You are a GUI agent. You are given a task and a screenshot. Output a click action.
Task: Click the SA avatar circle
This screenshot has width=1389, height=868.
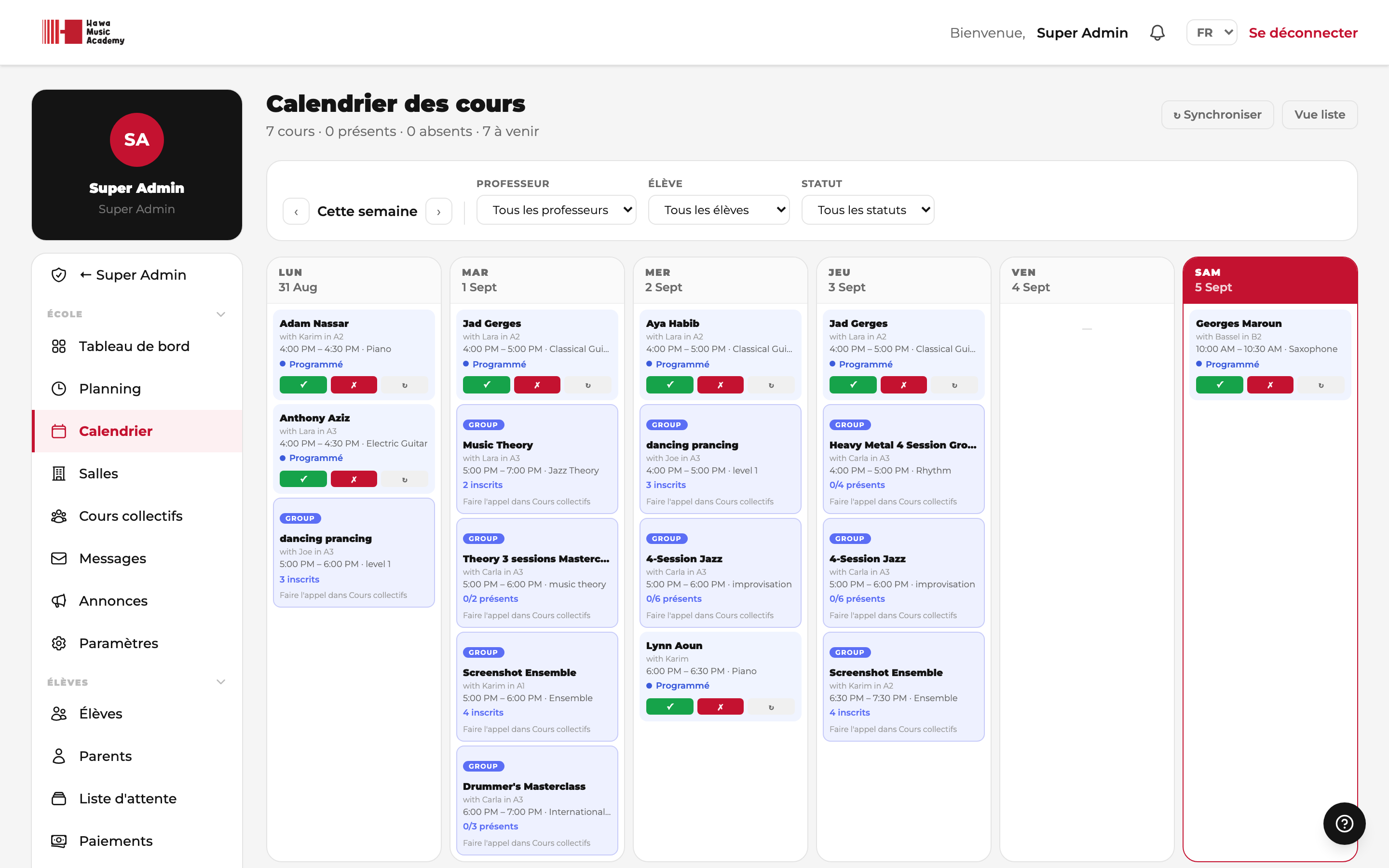click(x=136, y=139)
